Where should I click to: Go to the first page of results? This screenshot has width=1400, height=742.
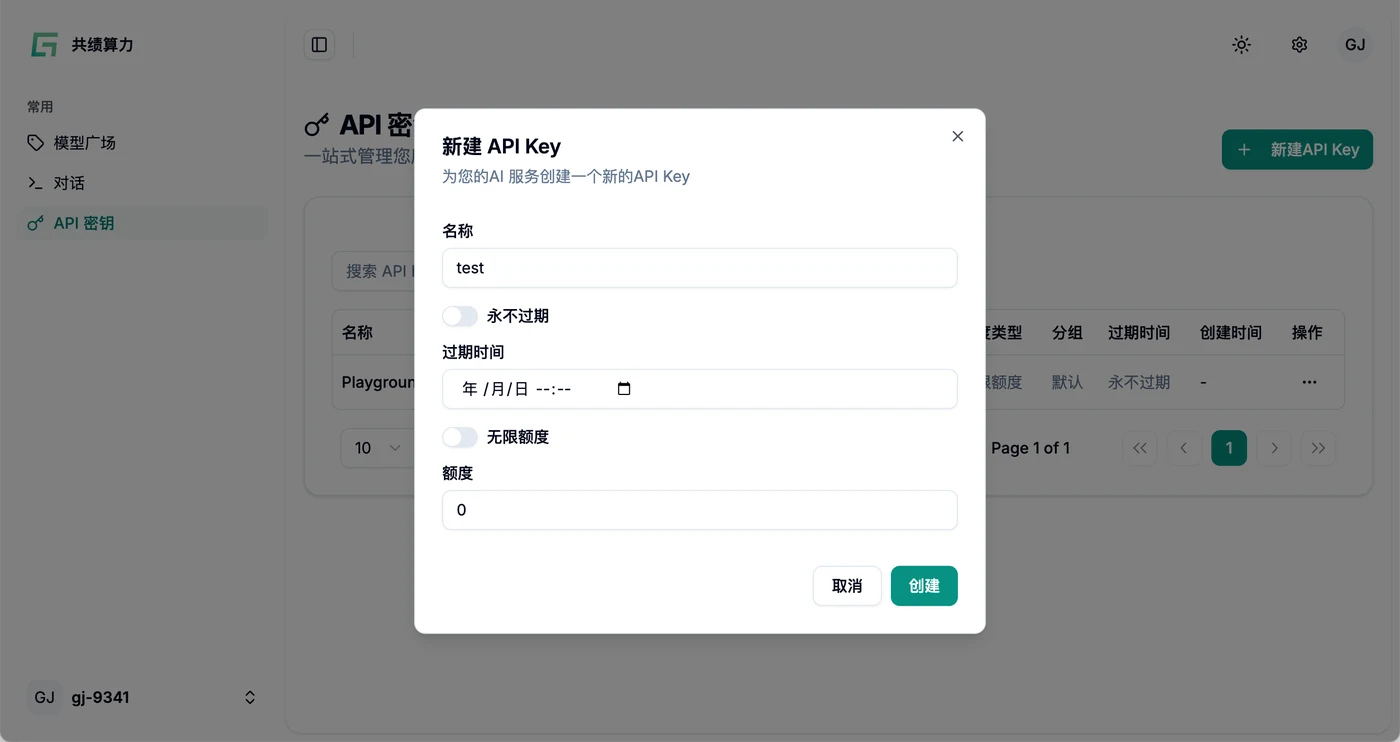1140,448
